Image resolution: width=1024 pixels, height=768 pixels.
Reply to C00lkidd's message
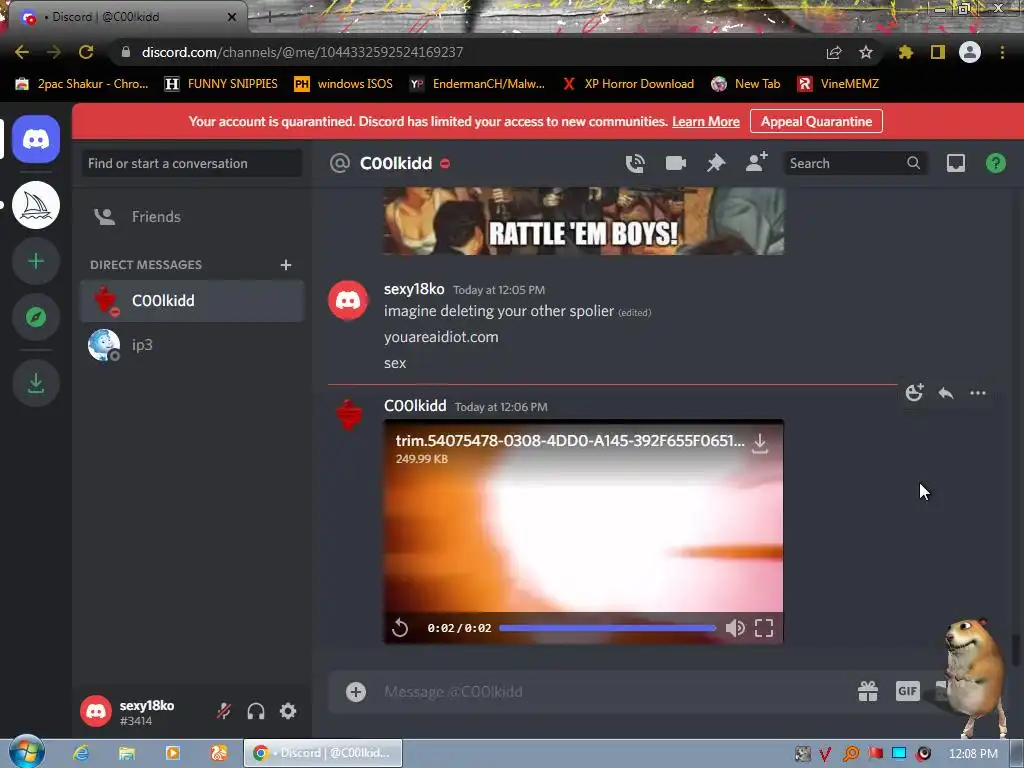(946, 392)
